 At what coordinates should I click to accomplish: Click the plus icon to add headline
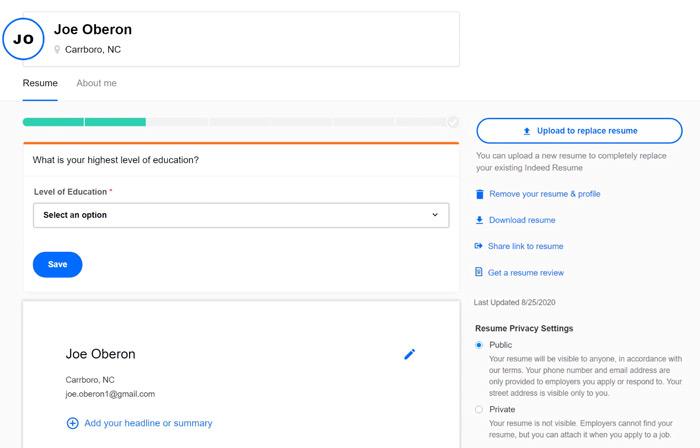tap(72, 423)
